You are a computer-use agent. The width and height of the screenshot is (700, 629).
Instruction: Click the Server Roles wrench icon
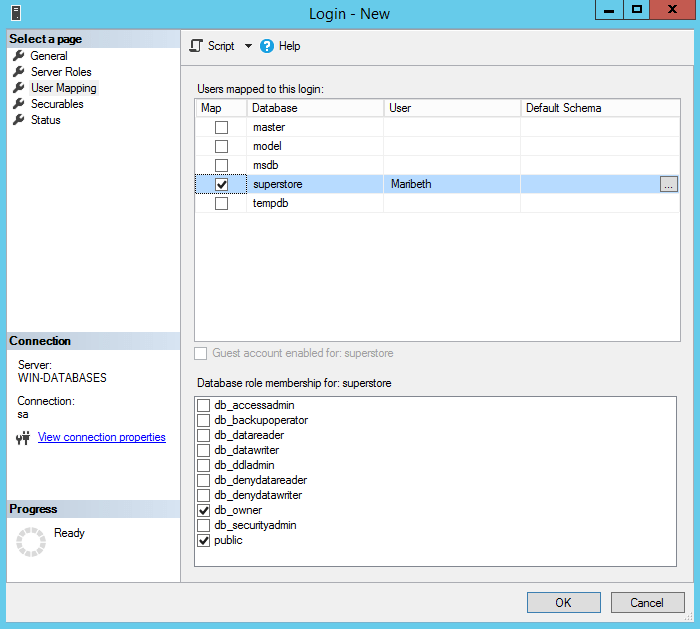18,72
